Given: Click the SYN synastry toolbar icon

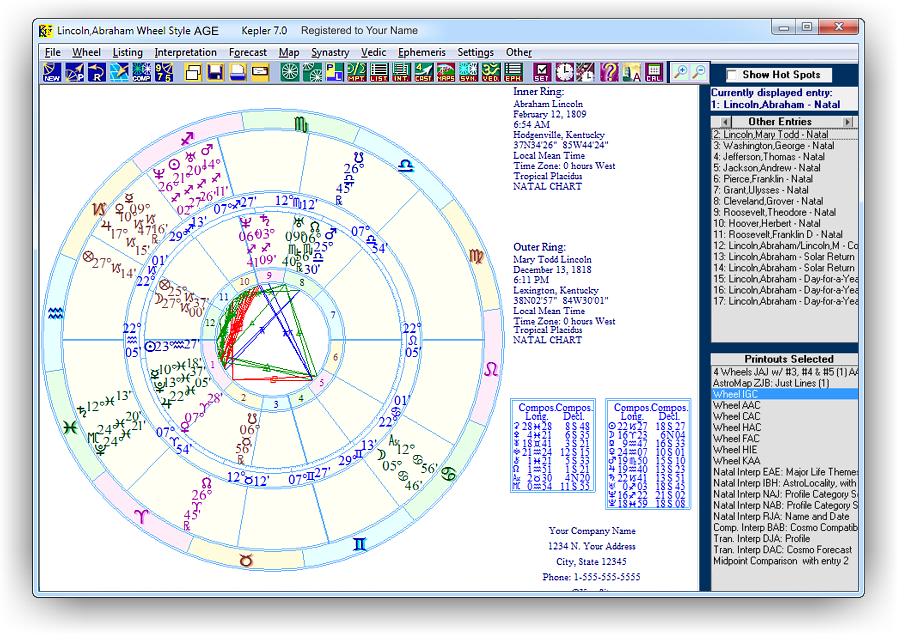Looking at the screenshot, I should [x=468, y=73].
